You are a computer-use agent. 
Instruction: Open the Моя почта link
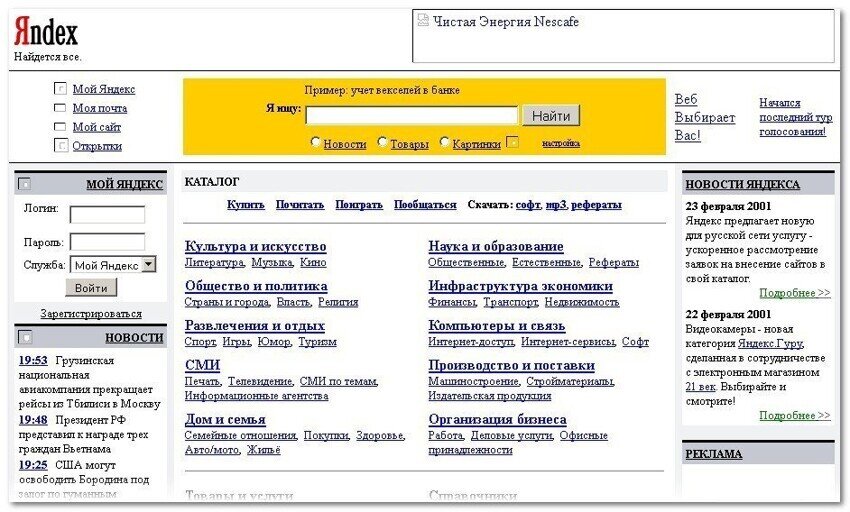coord(100,108)
